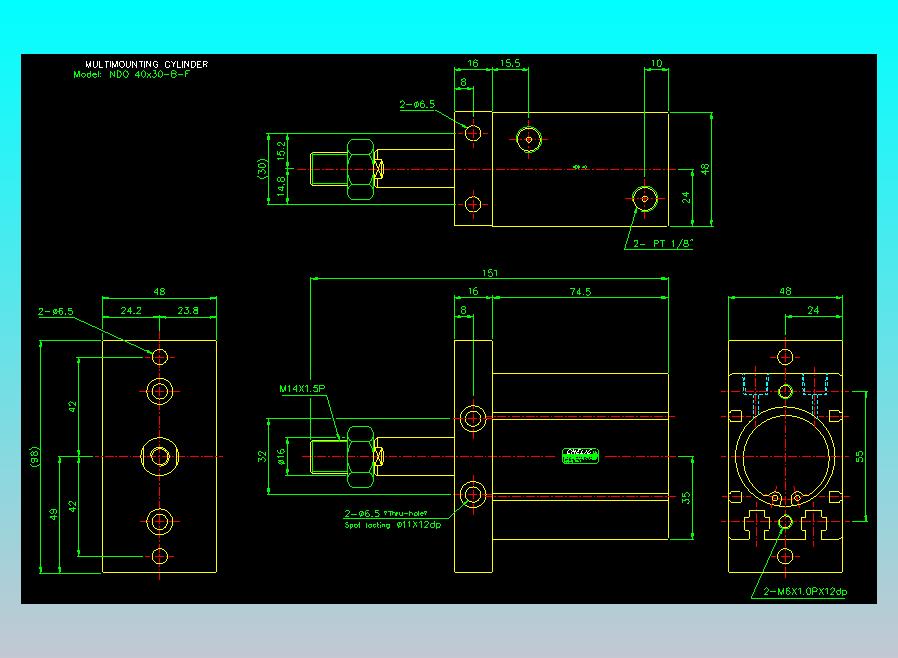Click the 15.2 dimension value

(281, 151)
